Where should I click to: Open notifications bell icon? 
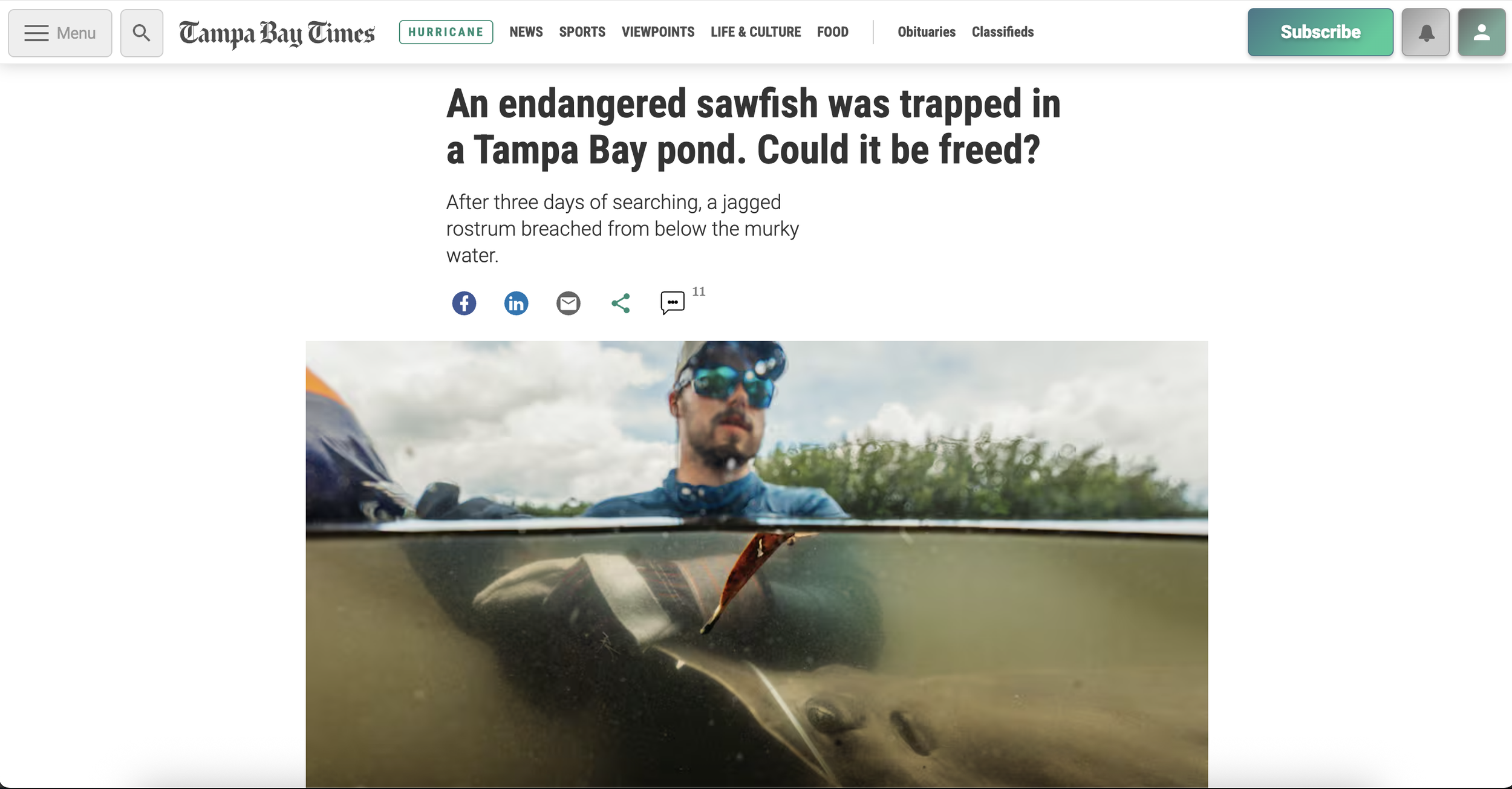pos(1426,32)
